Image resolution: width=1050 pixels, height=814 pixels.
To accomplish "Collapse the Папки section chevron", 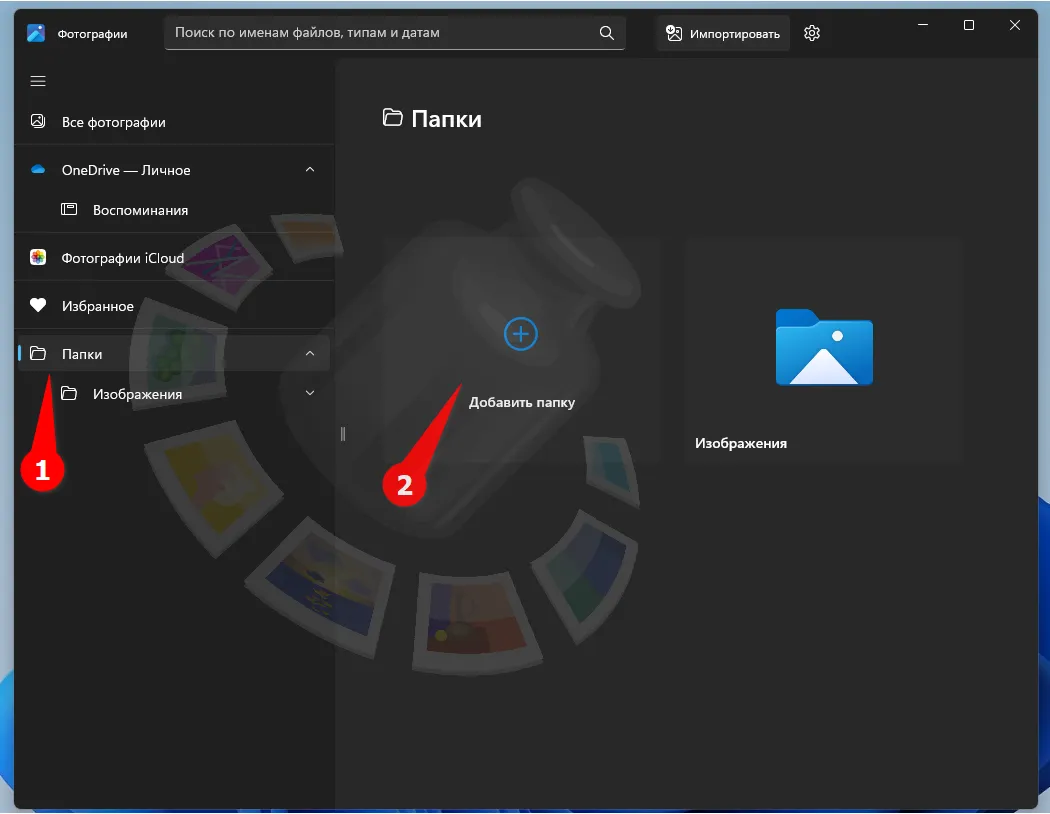I will 310,354.
